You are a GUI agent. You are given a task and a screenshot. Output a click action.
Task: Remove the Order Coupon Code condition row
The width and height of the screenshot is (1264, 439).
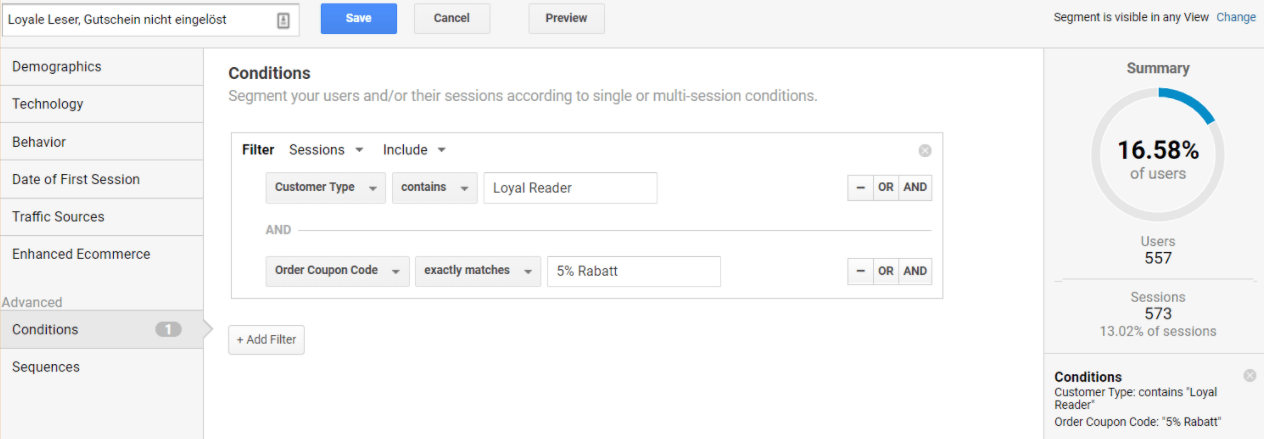860,271
